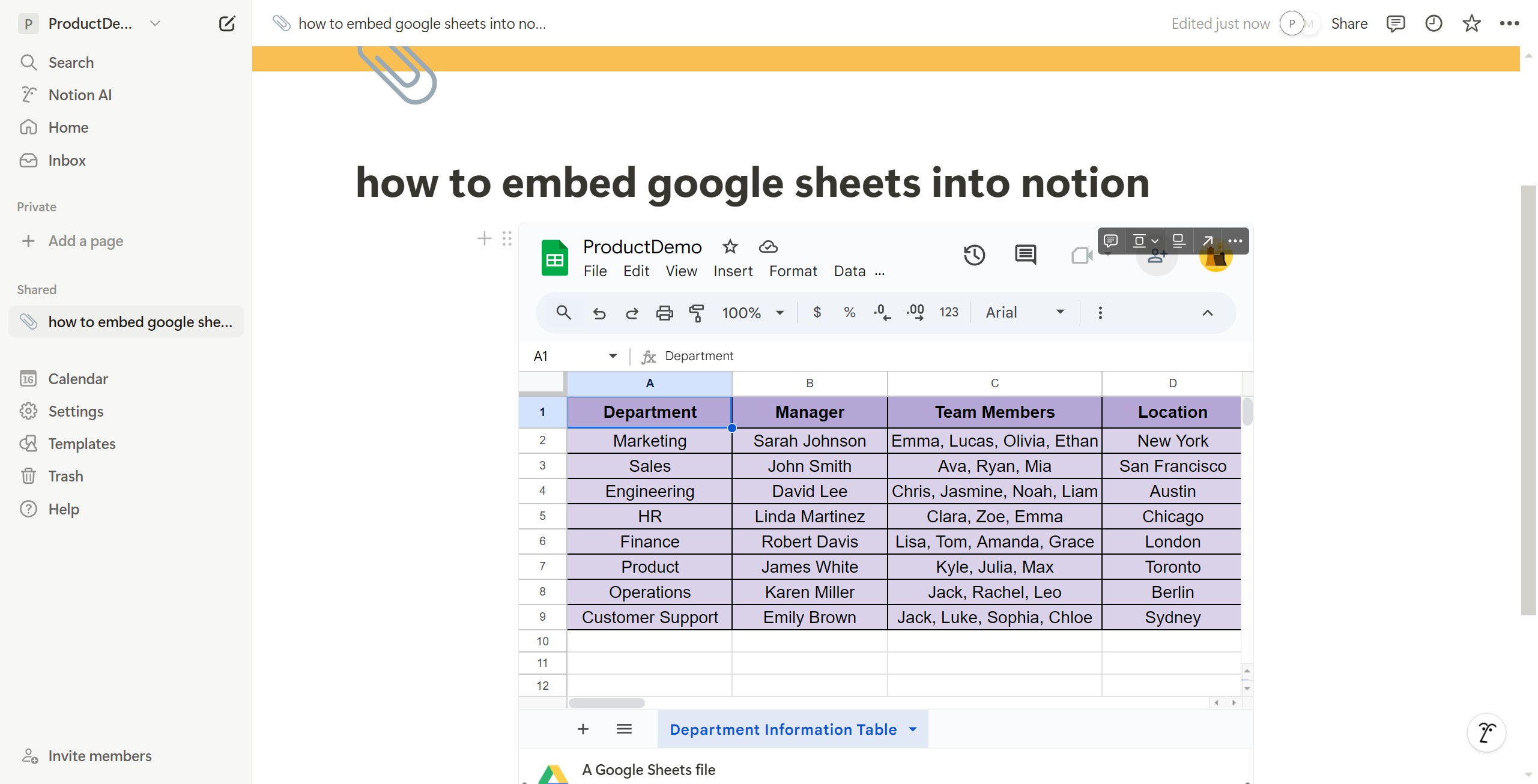Screen dimensions: 1538x784
Task: Open the Sheets Insert menu
Action: (x=733, y=271)
